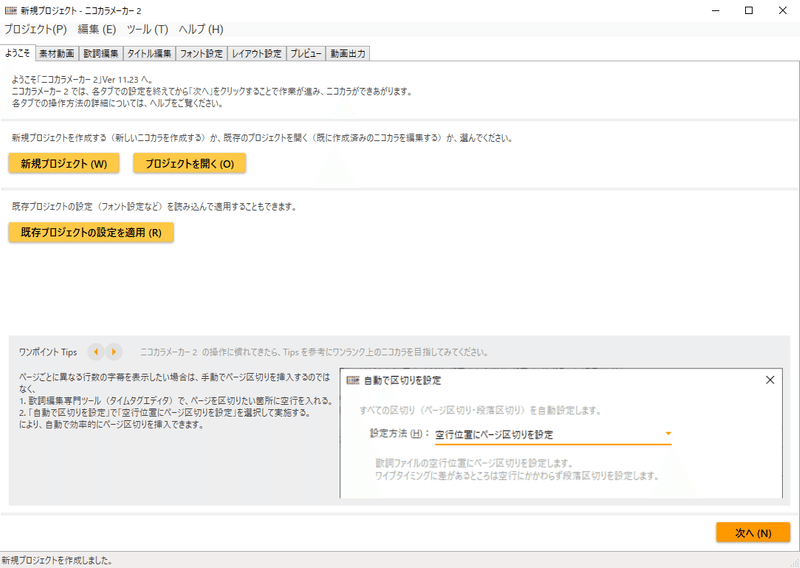
Task: Switch to the 素材動画 tab
Action: [x=57, y=53]
